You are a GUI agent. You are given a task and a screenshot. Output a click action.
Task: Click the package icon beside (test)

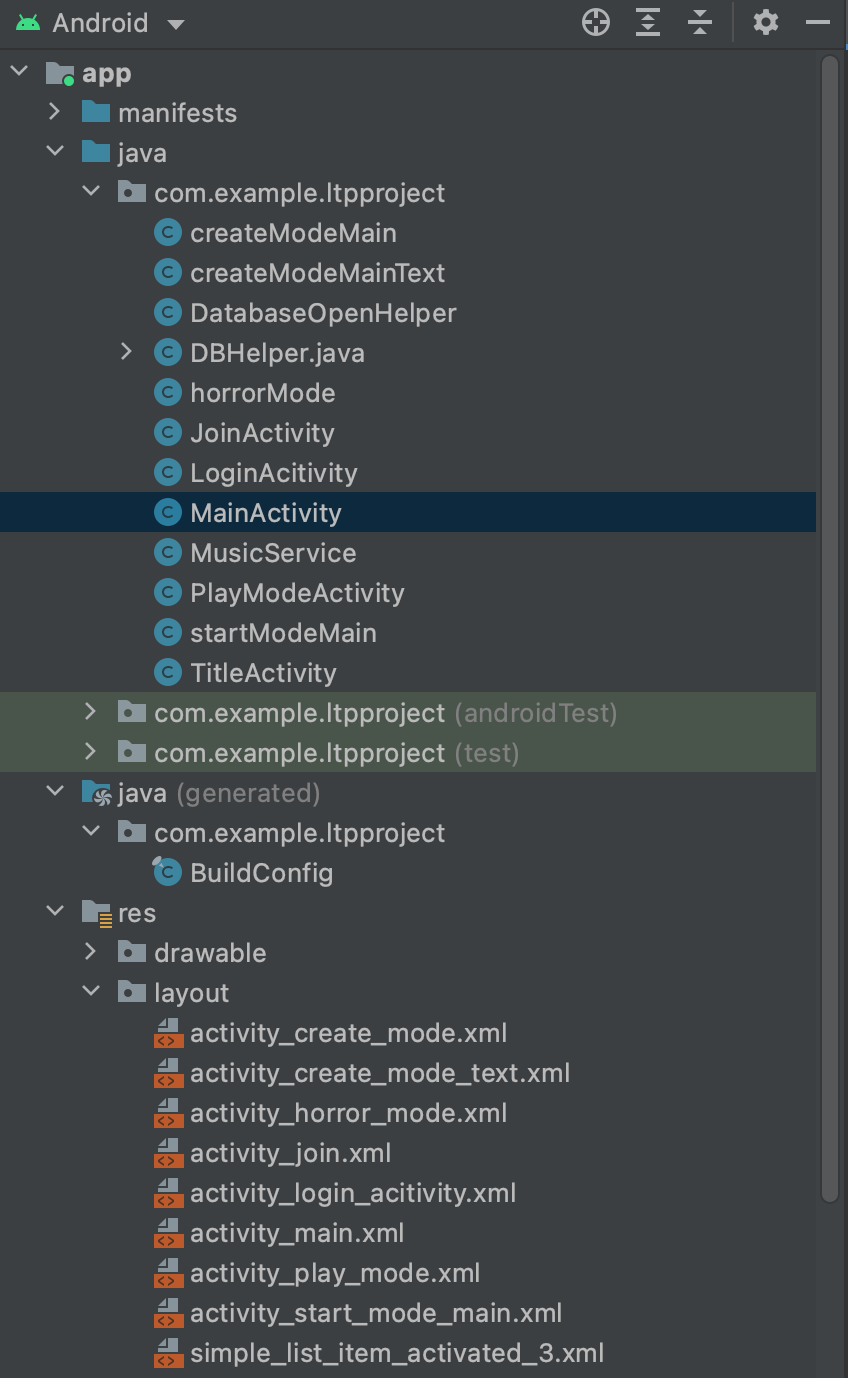[x=132, y=752]
